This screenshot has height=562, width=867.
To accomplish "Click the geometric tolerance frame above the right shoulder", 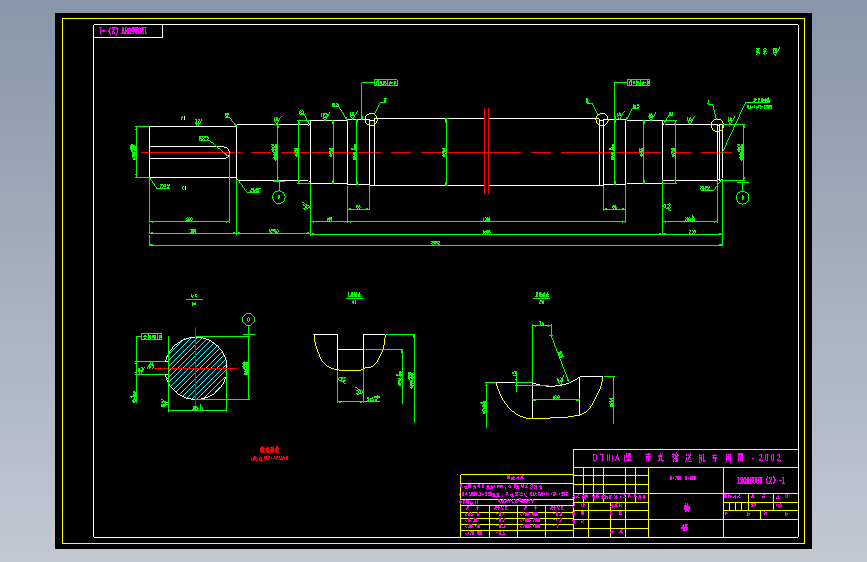I will coord(638,83).
